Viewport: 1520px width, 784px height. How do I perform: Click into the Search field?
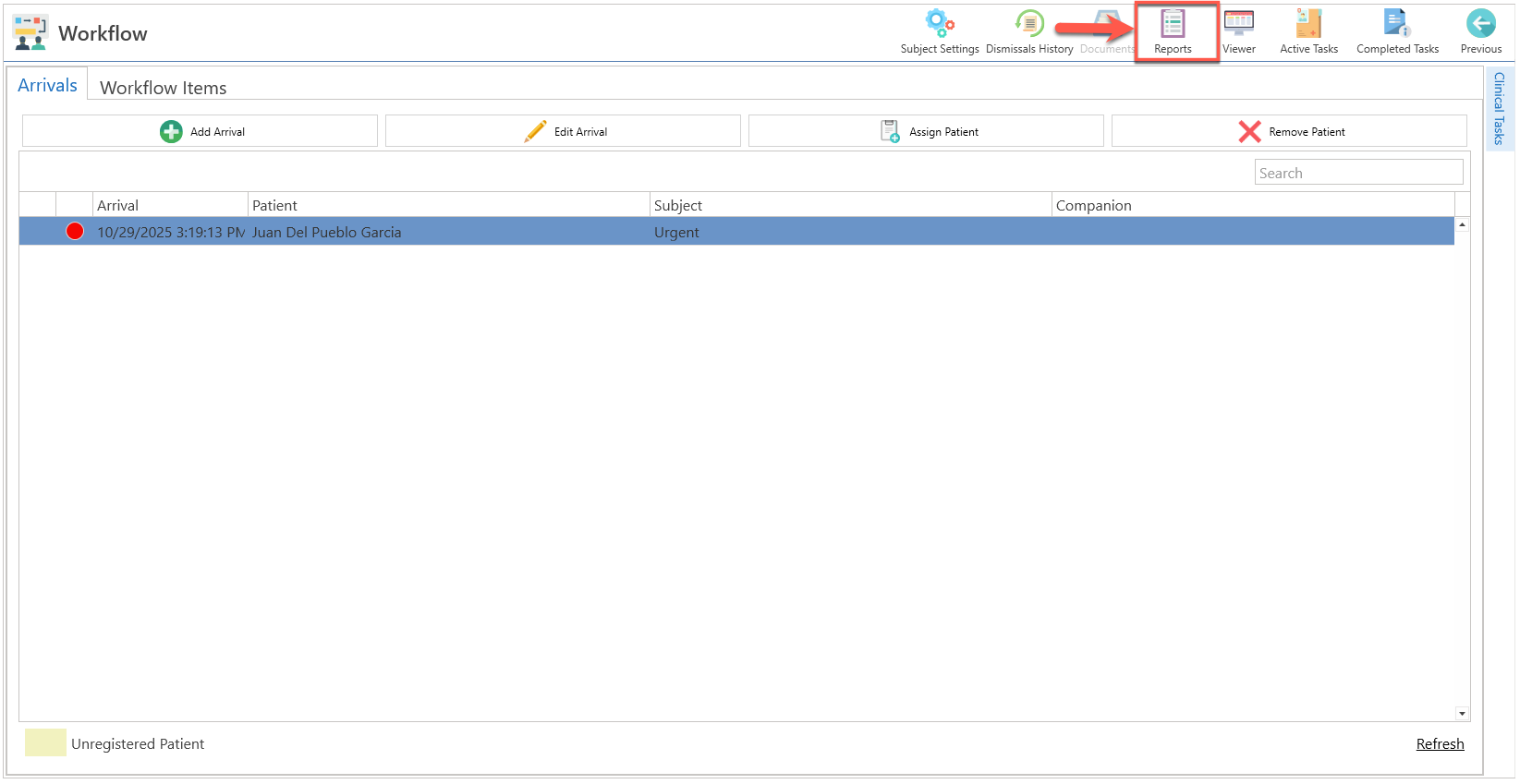(1358, 173)
